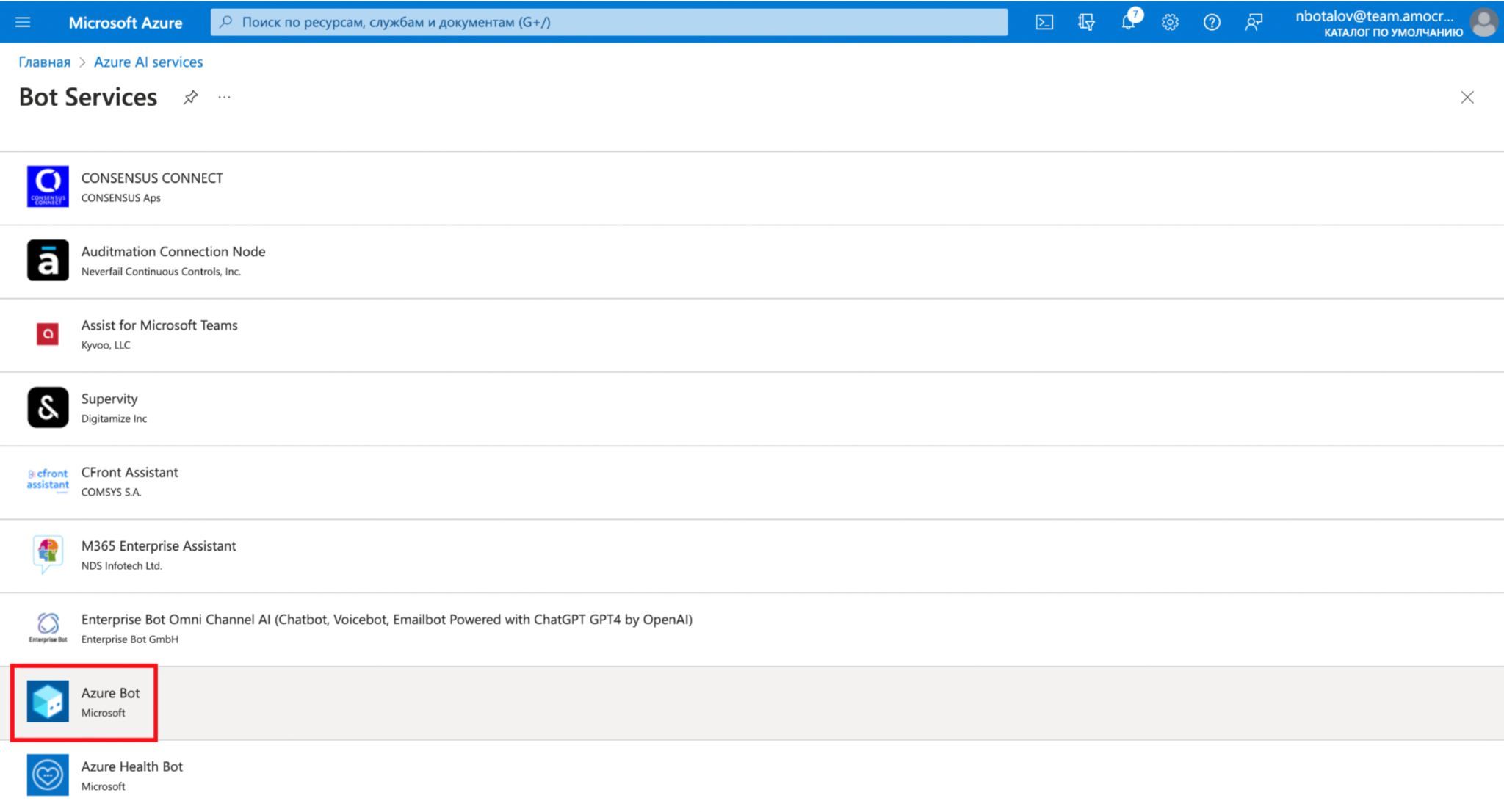
Task: Select the CONSENSUS CONNECT offer title
Action: (152, 178)
